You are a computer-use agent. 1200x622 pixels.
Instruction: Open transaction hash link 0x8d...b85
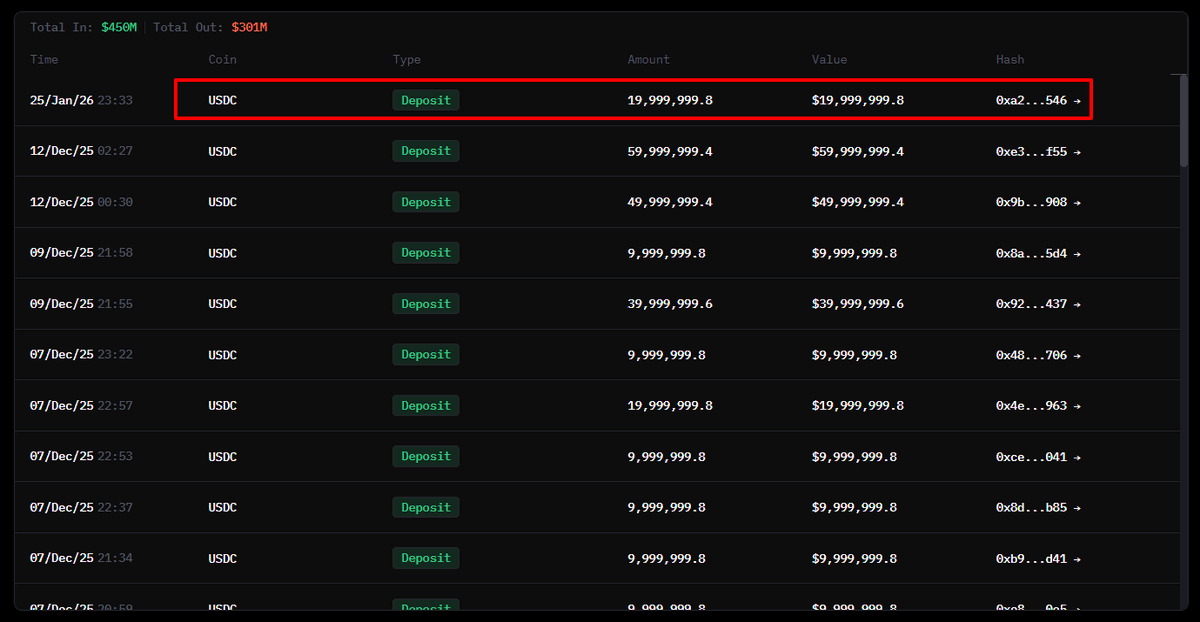click(x=1031, y=508)
